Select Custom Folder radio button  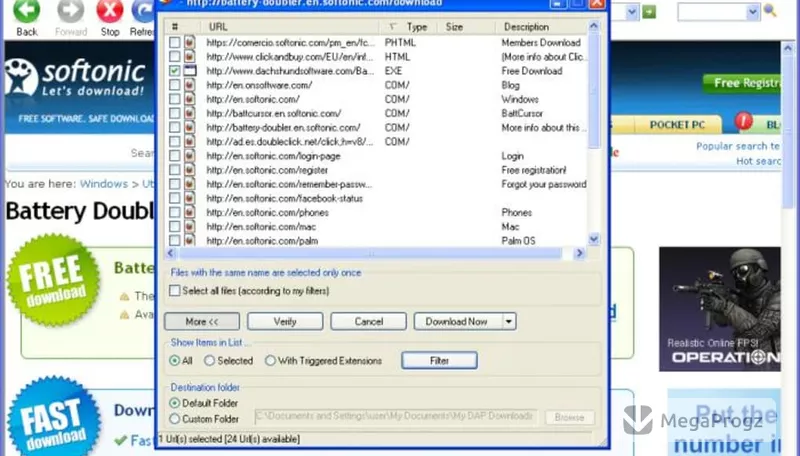[174, 419]
